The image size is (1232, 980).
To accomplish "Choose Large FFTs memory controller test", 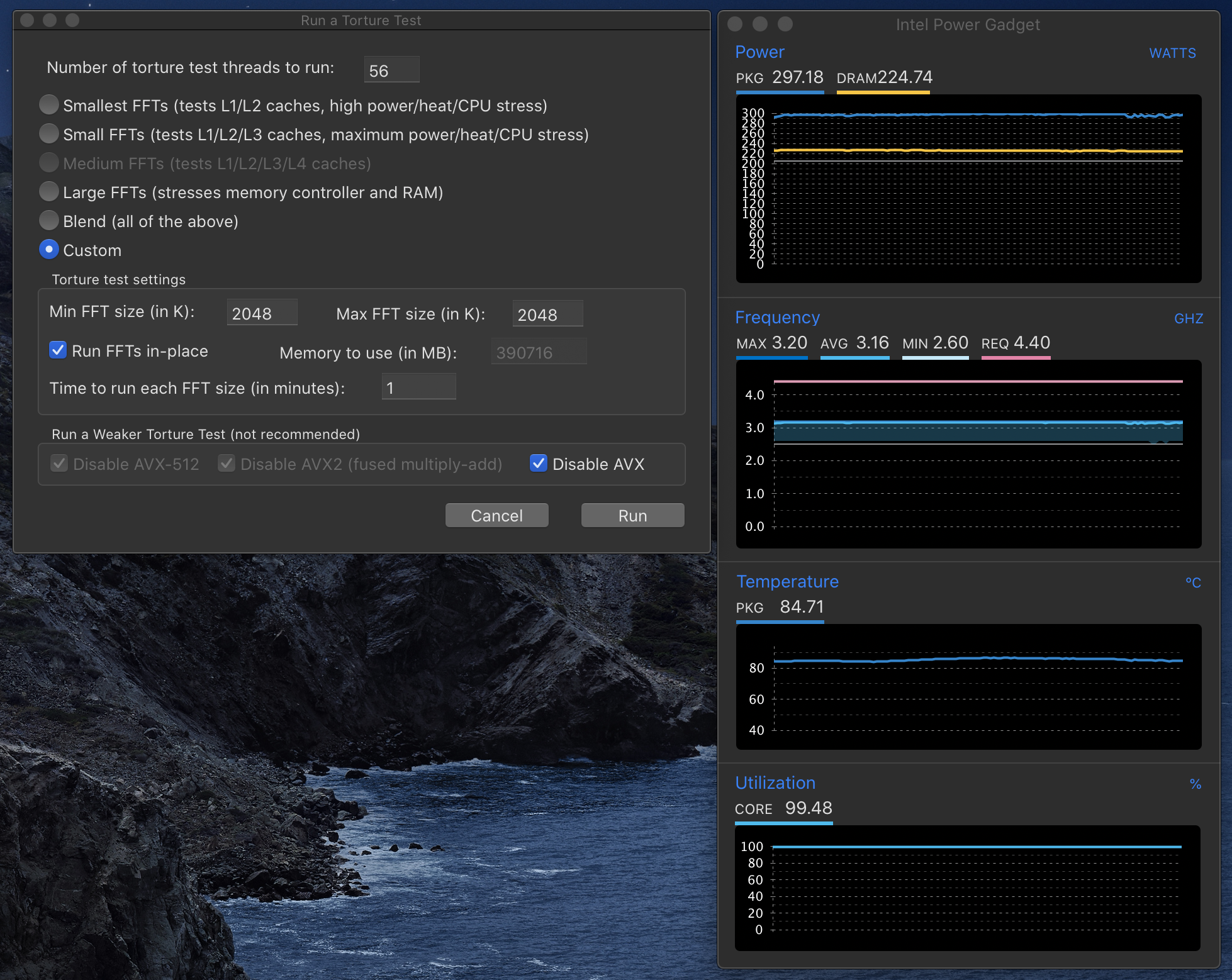I will click(x=49, y=192).
